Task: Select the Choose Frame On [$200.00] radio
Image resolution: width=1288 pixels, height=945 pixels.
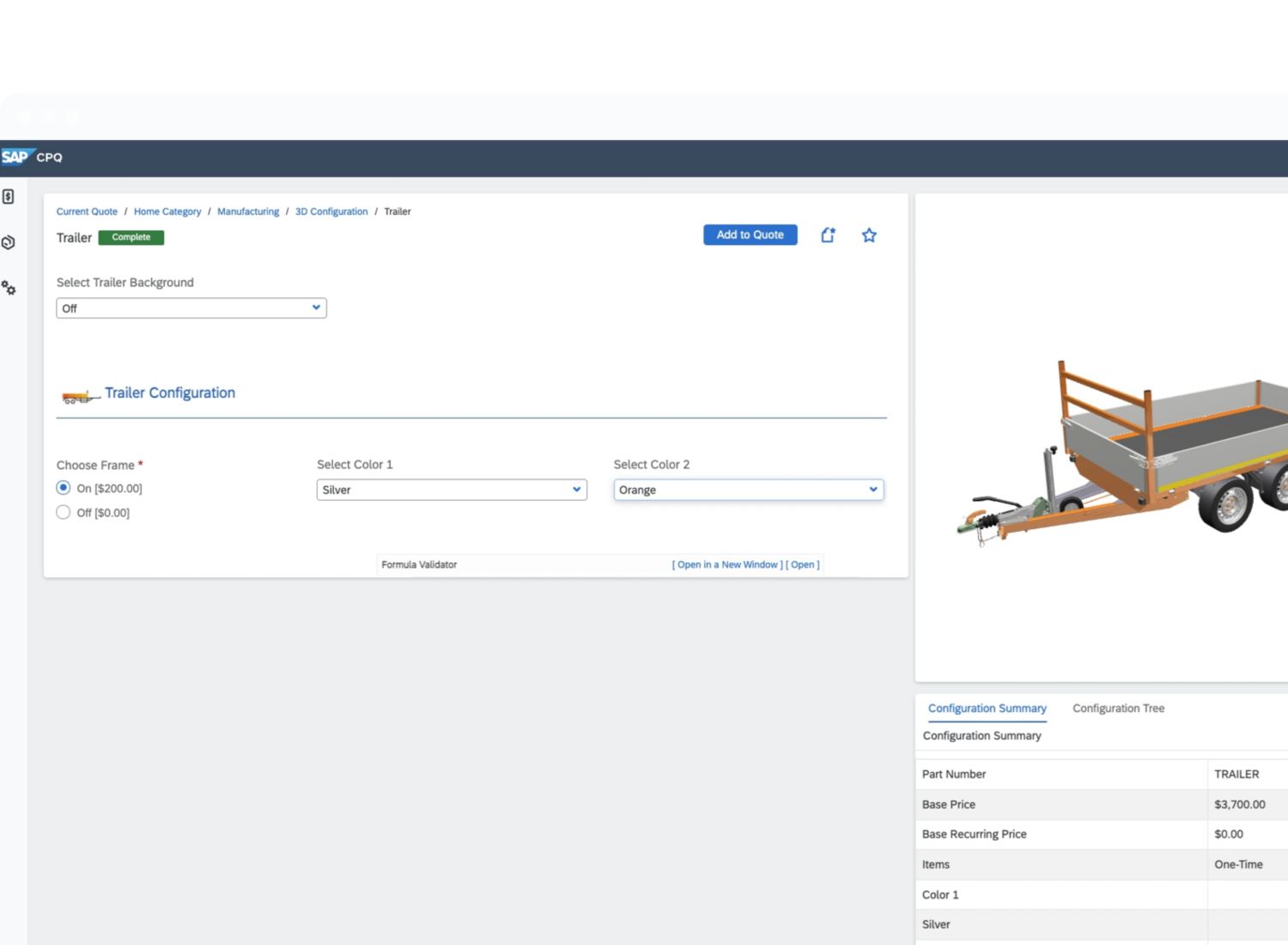Action: pos(64,488)
